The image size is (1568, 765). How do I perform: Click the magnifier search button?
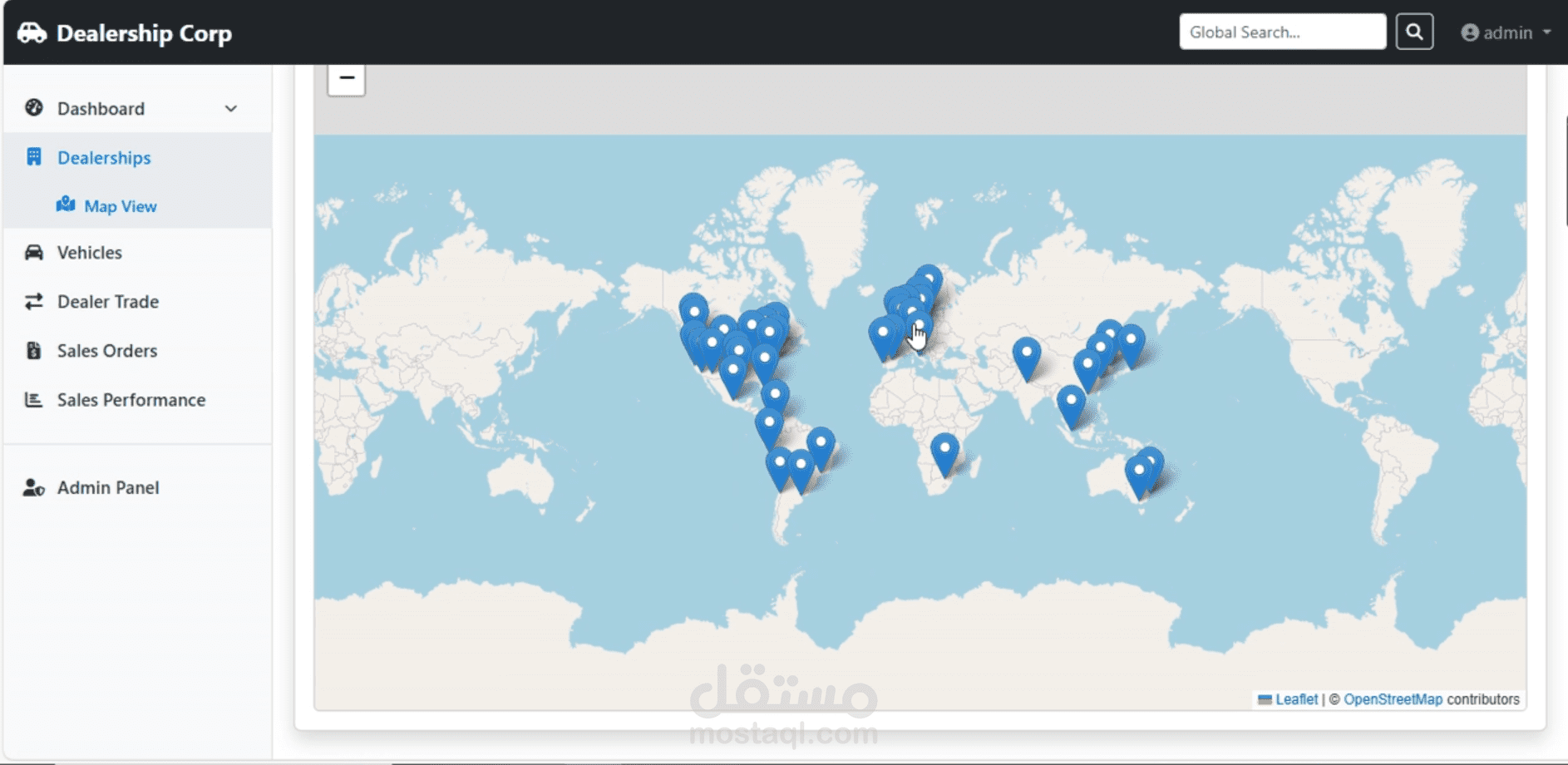point(1414,32)
